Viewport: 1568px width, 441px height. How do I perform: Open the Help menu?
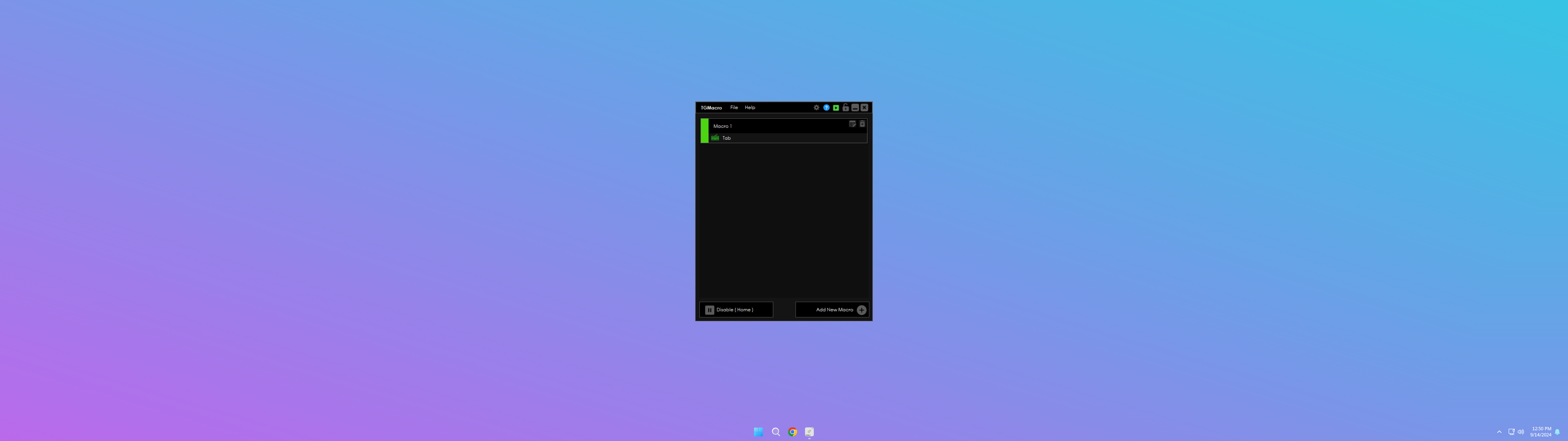coord(750,107)
